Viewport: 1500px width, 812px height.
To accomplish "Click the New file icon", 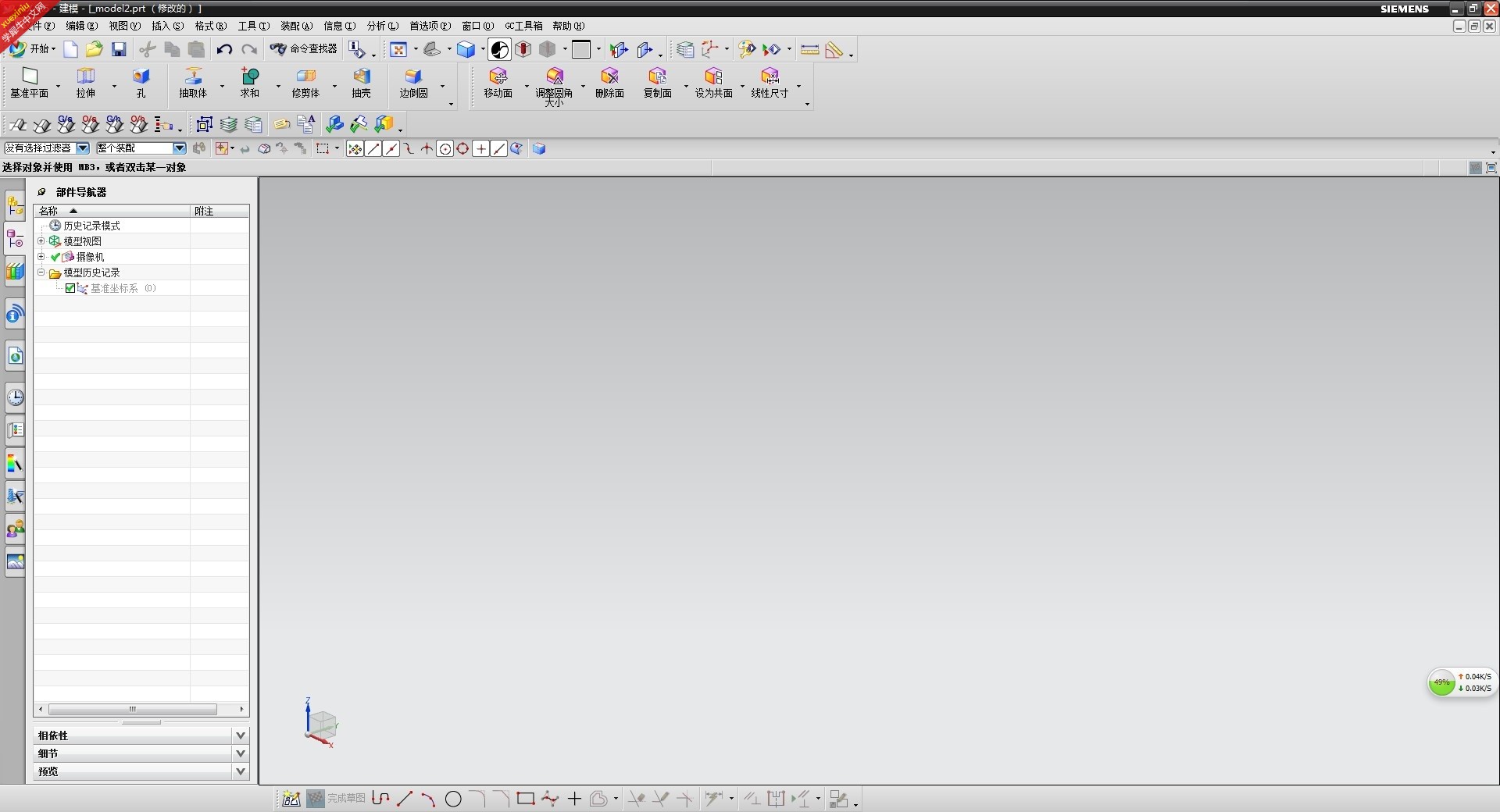I will coord(70,49).
